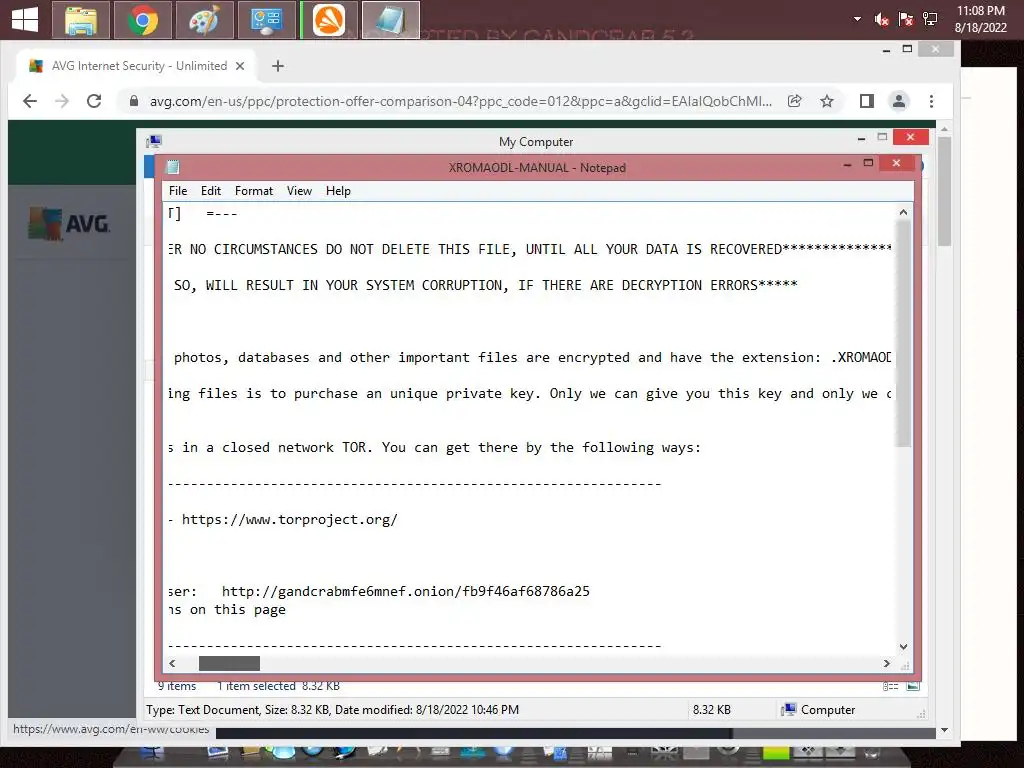Minimize the Notepad window

coord(848,164)
